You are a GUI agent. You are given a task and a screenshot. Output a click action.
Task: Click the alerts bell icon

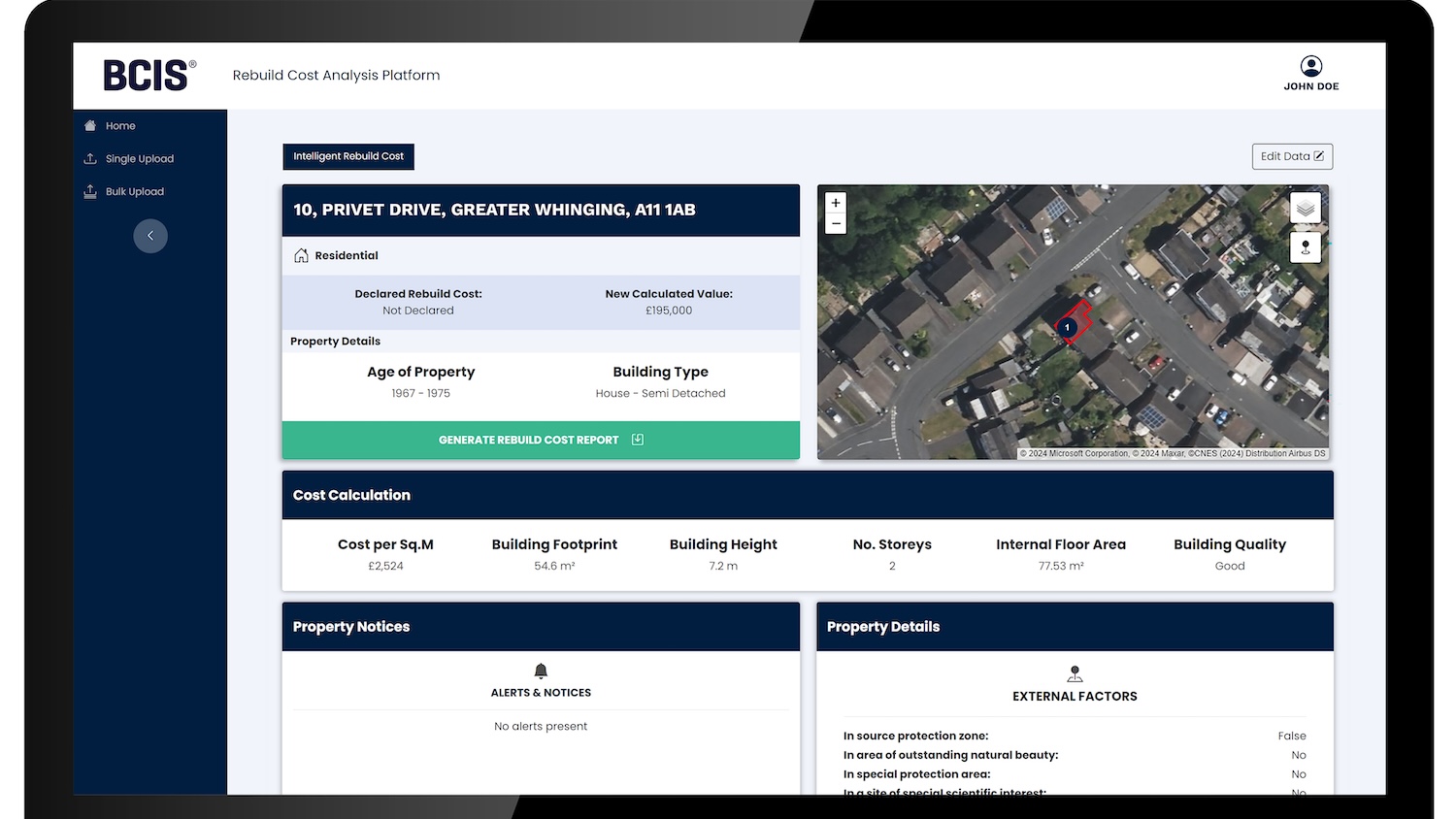[x=541, y=670]
